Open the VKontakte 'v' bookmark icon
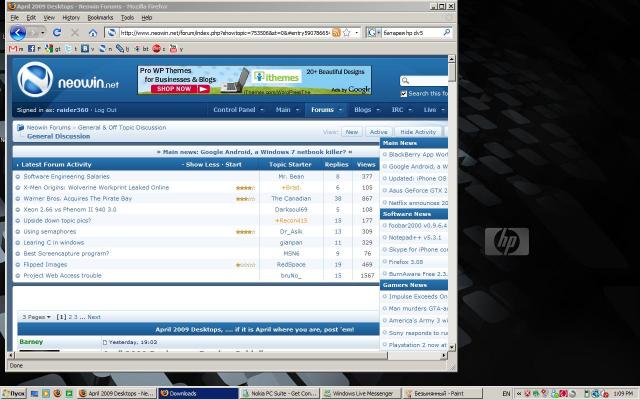The image size is (640, 400). 84,49
